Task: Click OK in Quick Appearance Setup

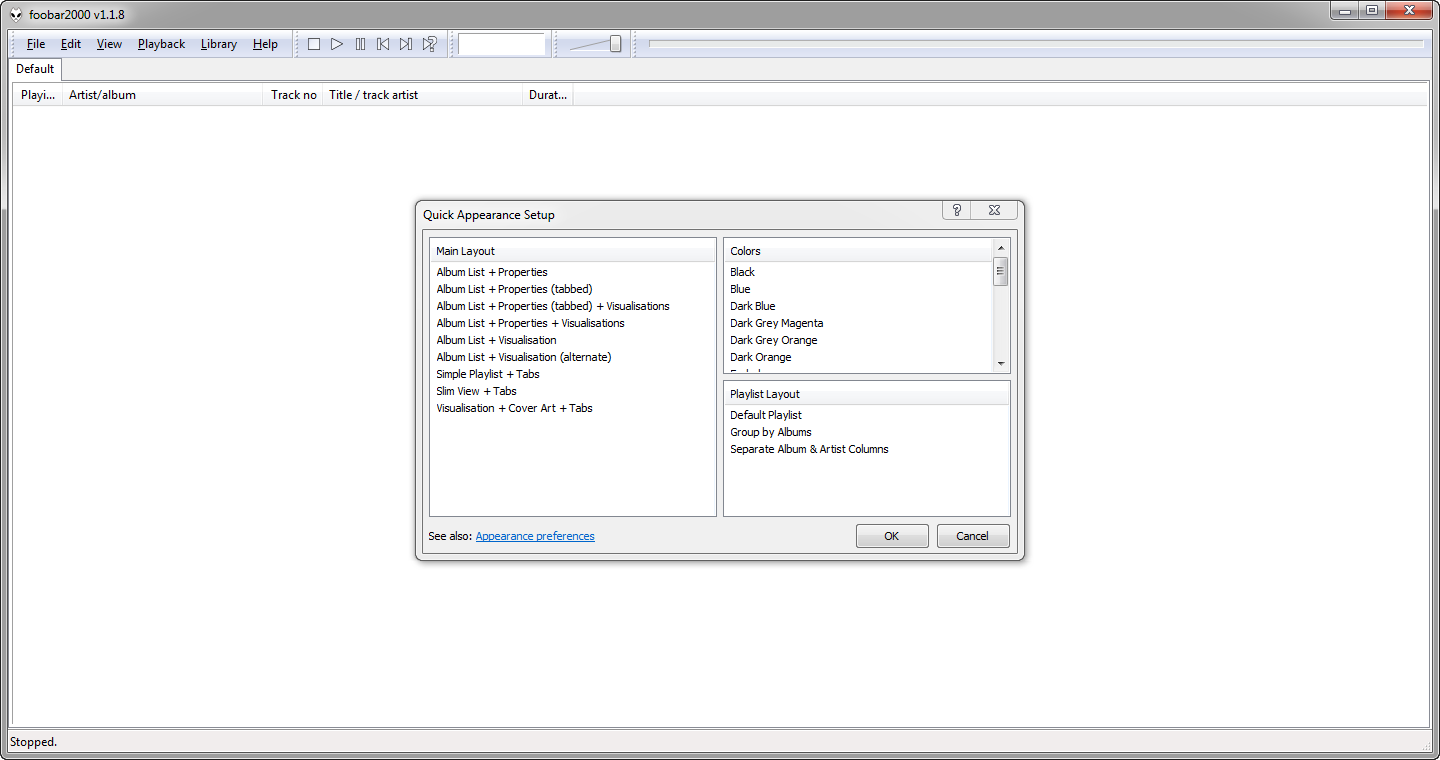Action: tap(892, 536)
